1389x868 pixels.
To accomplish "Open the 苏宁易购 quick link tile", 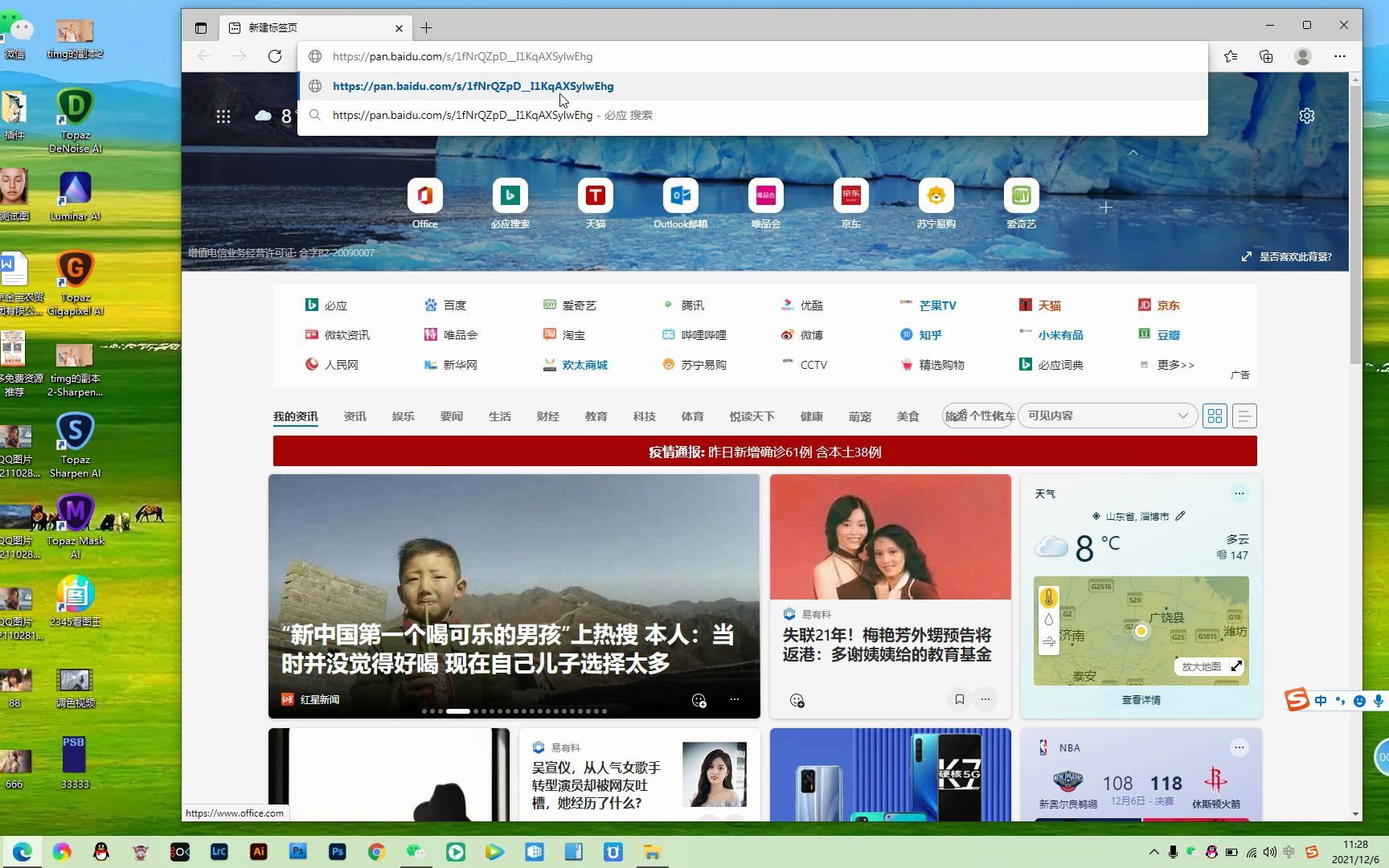I will pos(936,204).
